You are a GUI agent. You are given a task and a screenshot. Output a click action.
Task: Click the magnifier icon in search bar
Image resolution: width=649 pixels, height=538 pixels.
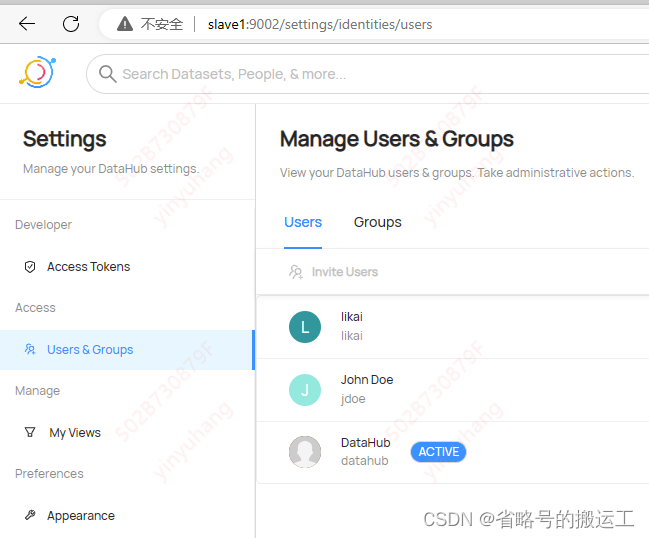(x=108, y=74)
